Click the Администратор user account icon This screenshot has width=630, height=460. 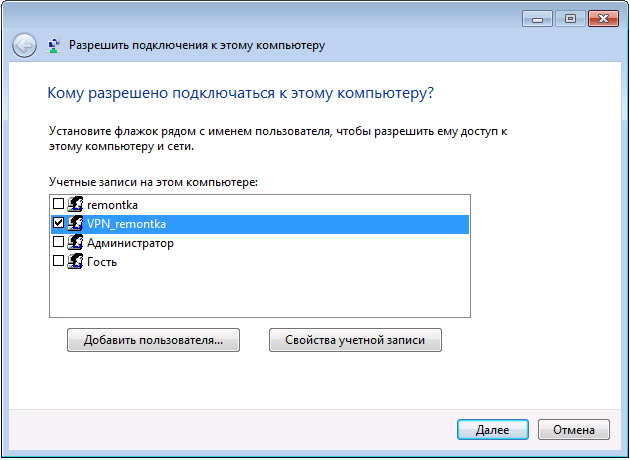click(x=75, y=243)
